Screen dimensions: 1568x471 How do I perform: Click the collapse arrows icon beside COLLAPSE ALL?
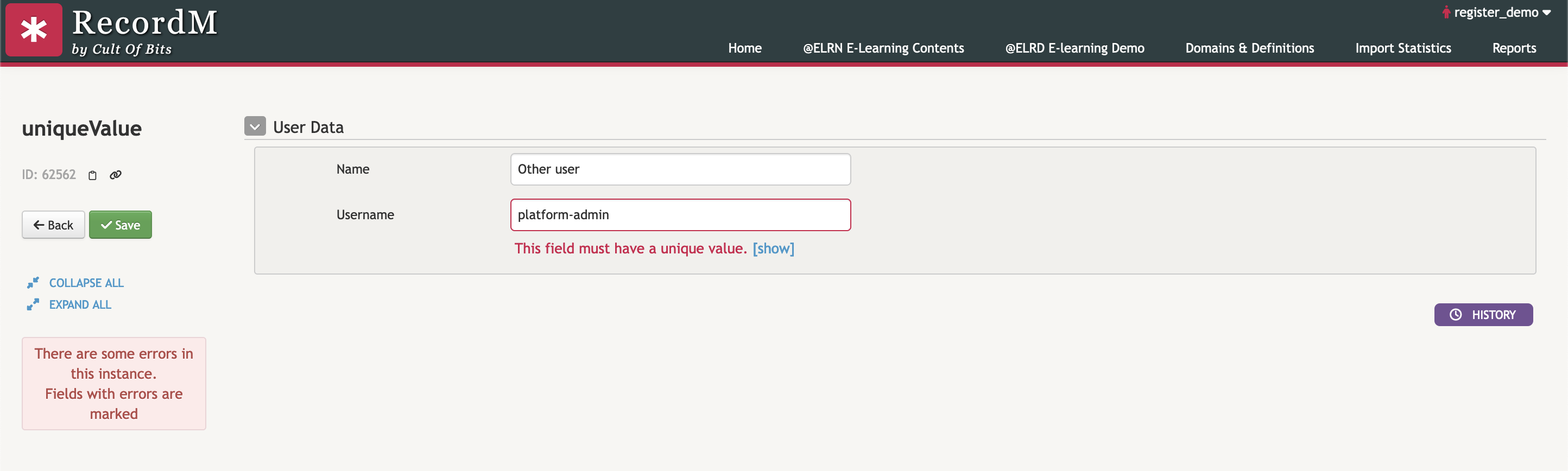coord(33,283)
